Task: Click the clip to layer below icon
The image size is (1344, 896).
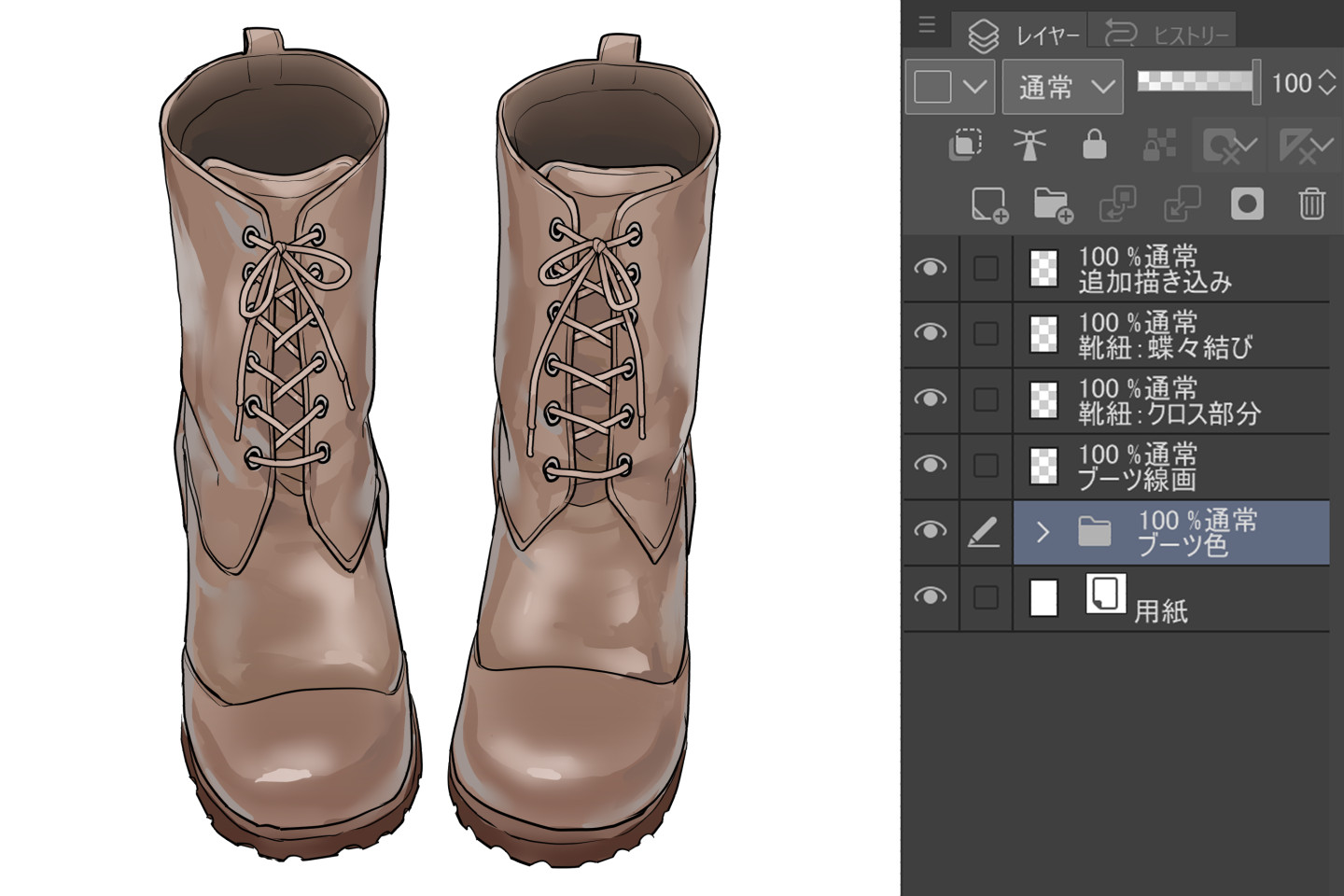Action: point(965,145)
